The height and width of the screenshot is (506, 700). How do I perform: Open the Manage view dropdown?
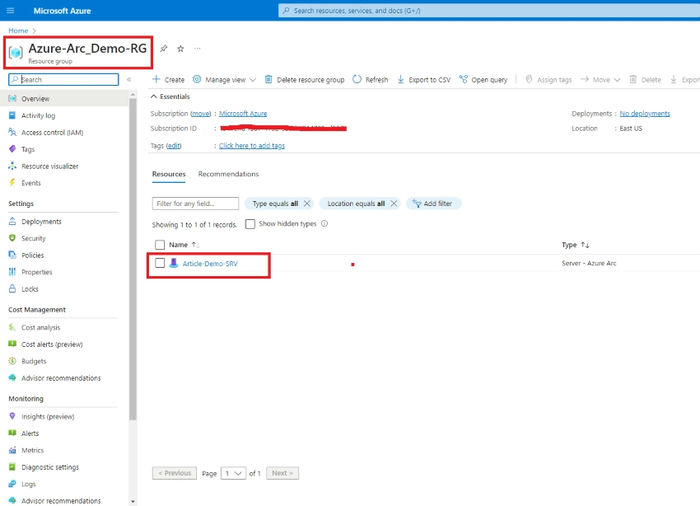click(x=224, y=79)
